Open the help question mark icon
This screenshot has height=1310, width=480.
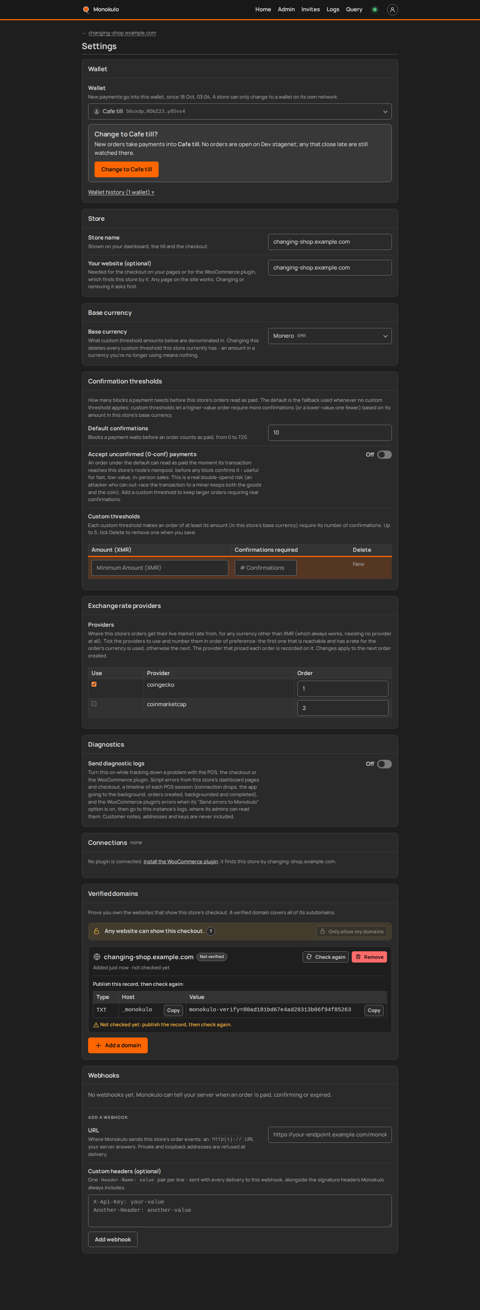click(x=211, y=931)
